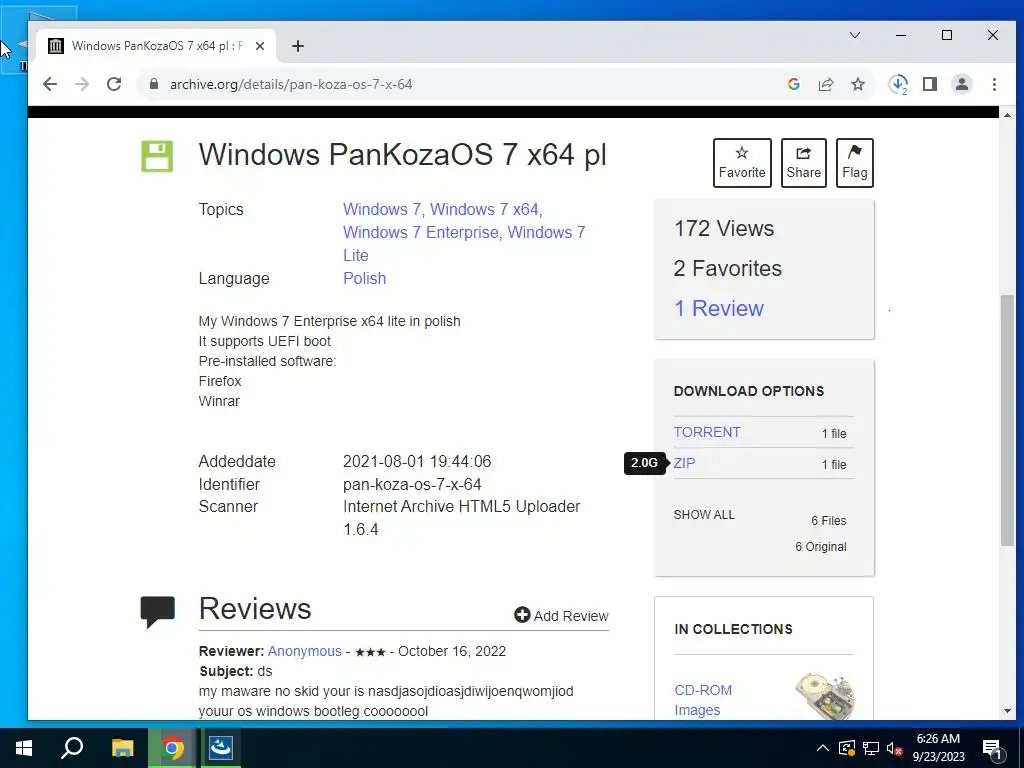Open the 1 Review link

[x=718, y=308]
